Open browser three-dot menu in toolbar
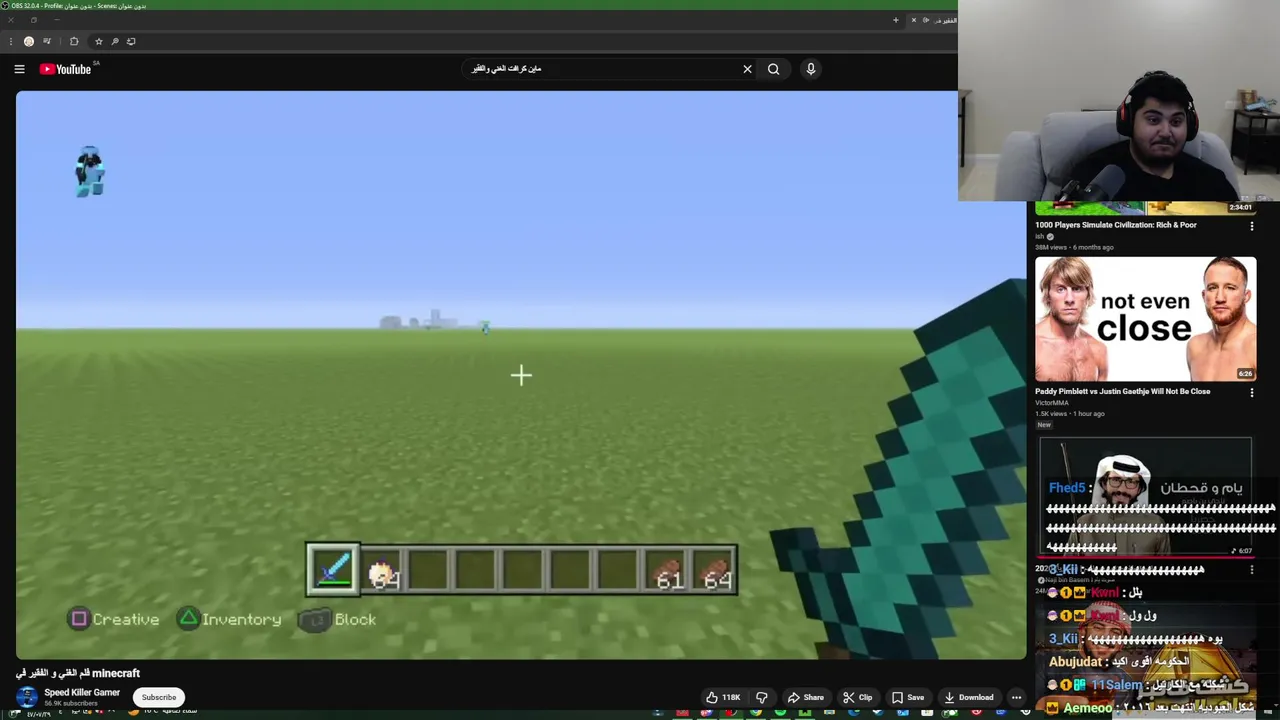Viewport: 1280px width, 720px height. (11, 41)
